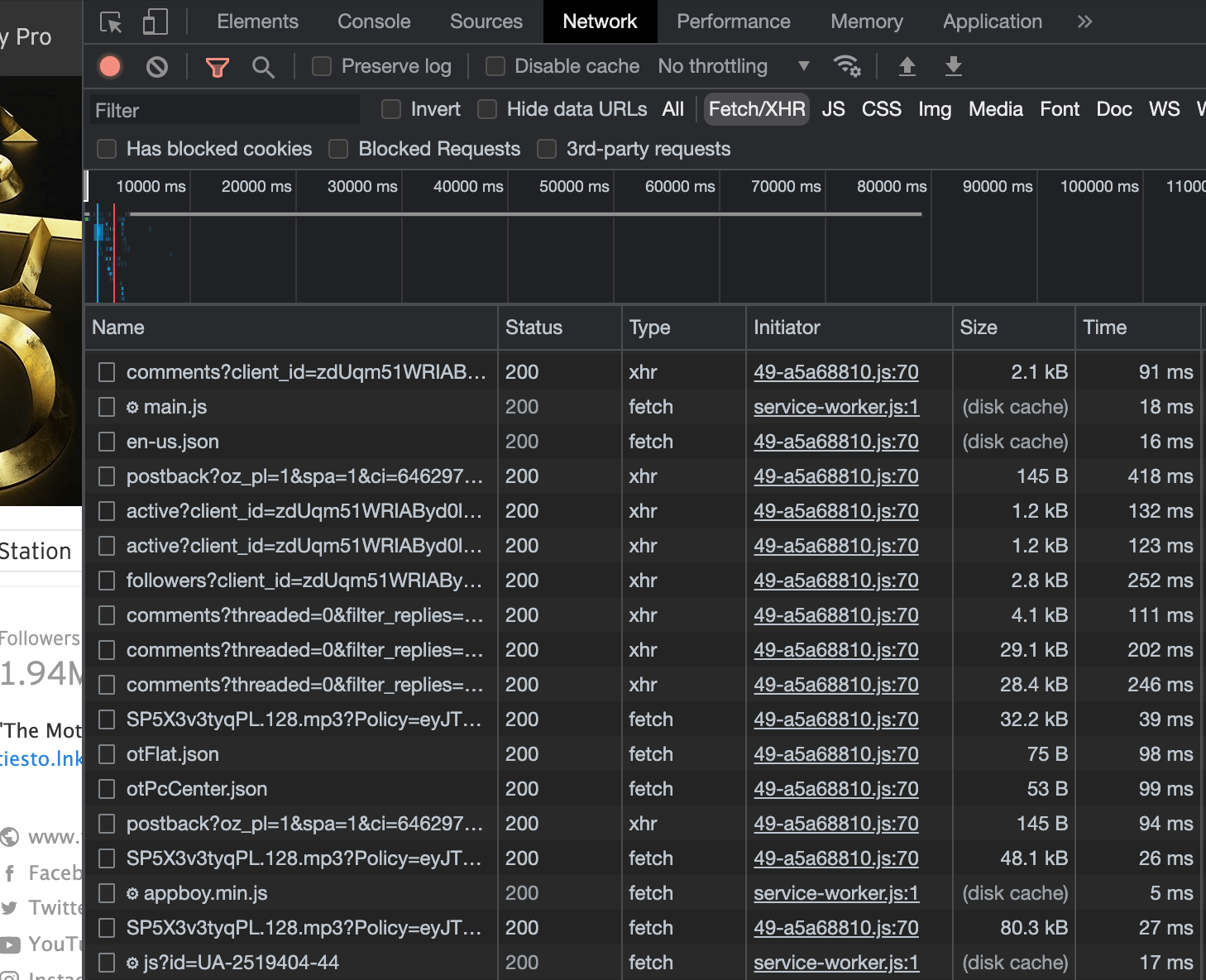This screenshot has width=1206, height=980.
Task: Open the No throttling dropdown
Action: [728, 66]
